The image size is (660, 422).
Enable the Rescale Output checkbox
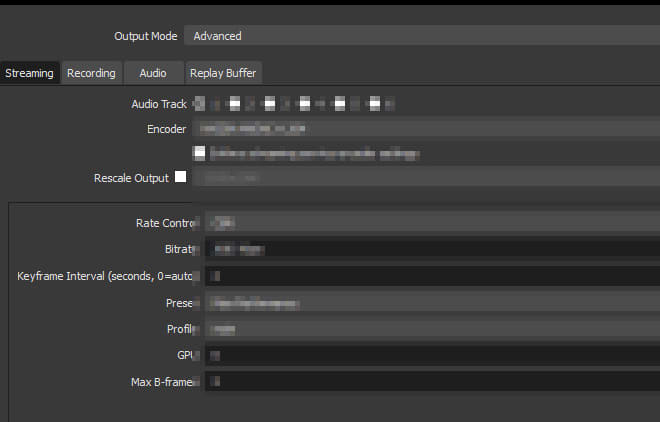(181, 177)
